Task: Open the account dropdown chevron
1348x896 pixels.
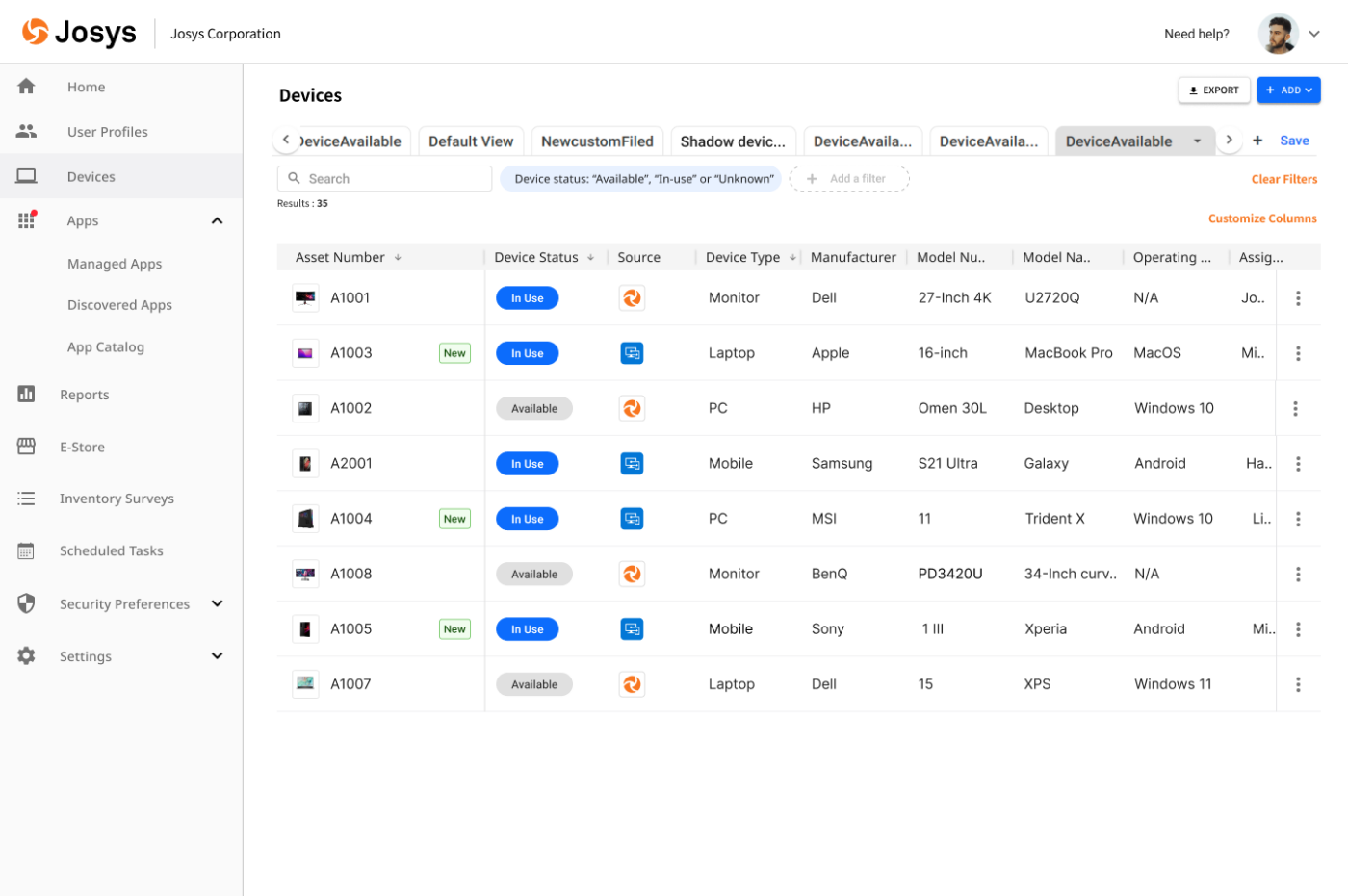Action: (x=1314, y=34)
